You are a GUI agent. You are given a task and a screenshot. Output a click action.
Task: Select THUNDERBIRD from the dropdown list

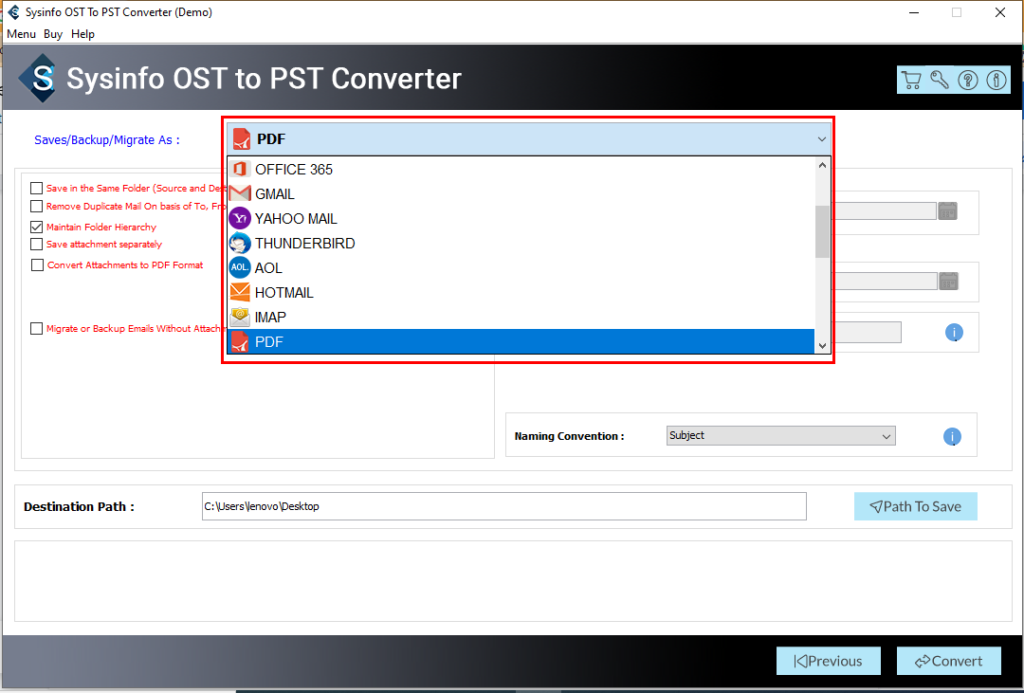pos(521,243)
